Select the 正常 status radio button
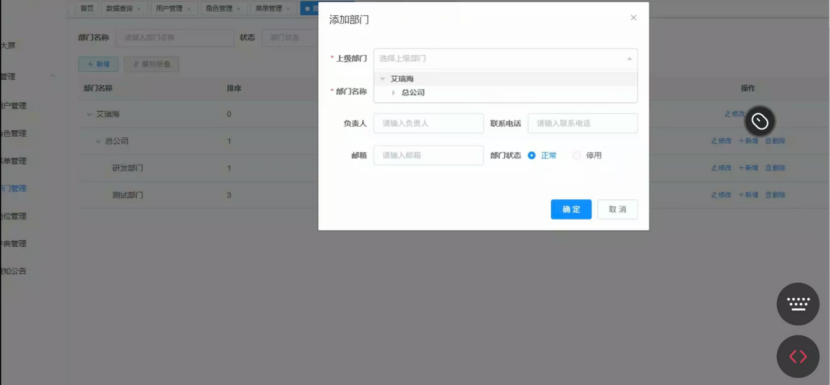Image resolution: width=830 pixels, height=385 pixels. (531, 156)
